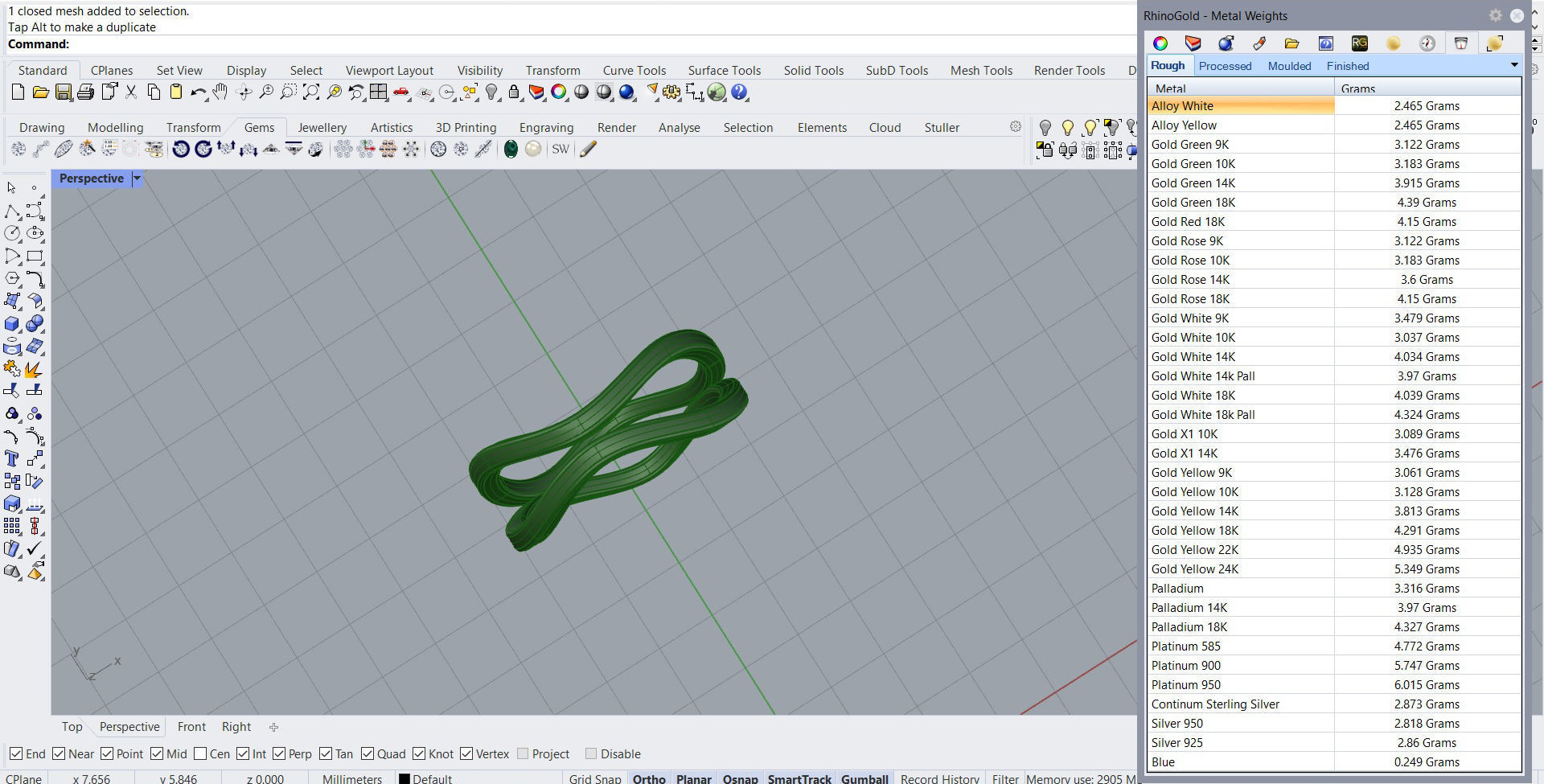This screenshot has height=784, width=1544.
Task: Click the Zoom Window icon
Action: (288, 92)
